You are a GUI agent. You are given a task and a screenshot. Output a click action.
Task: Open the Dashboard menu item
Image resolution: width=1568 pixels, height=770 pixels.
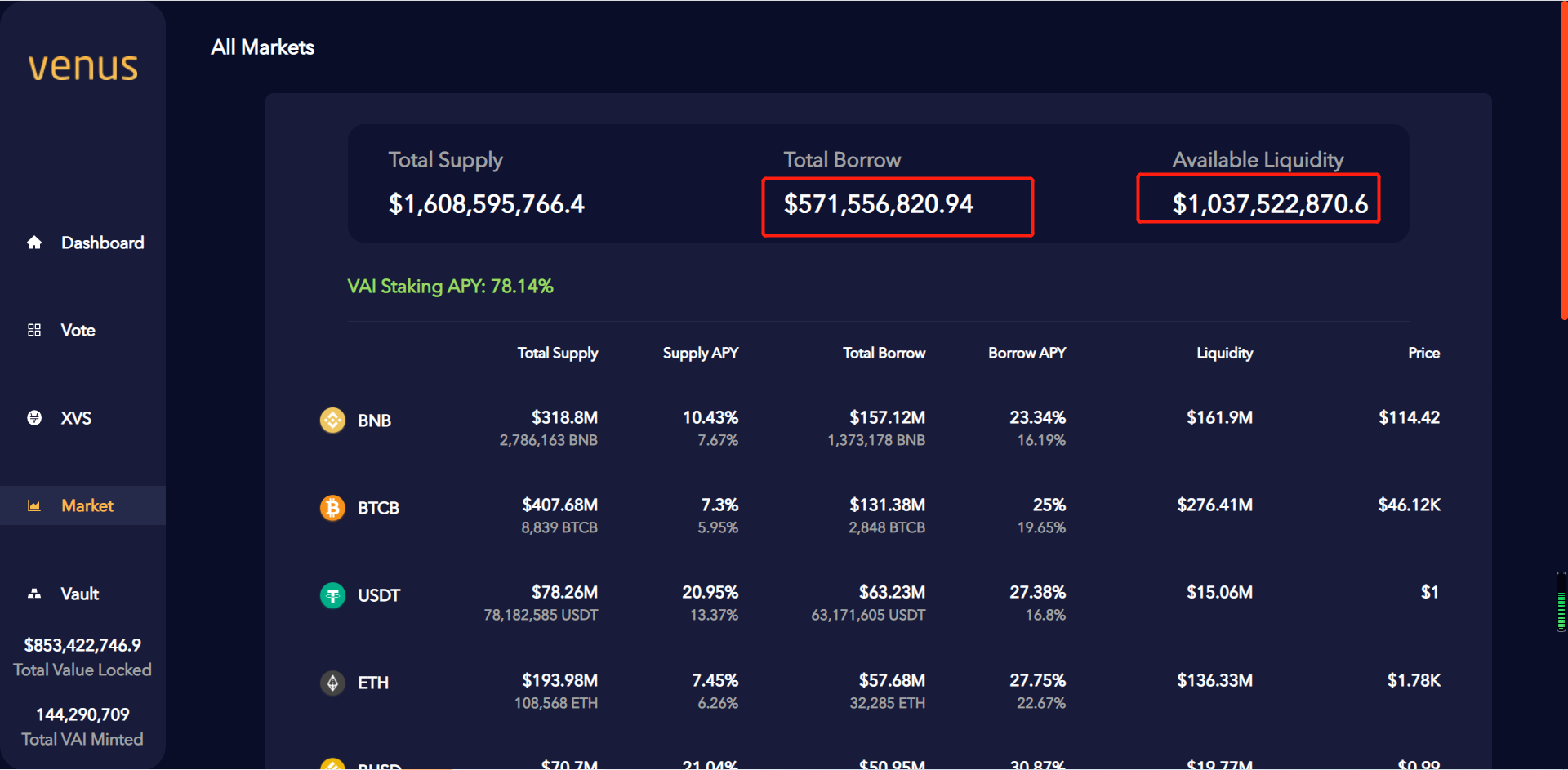tap(102, 243)
